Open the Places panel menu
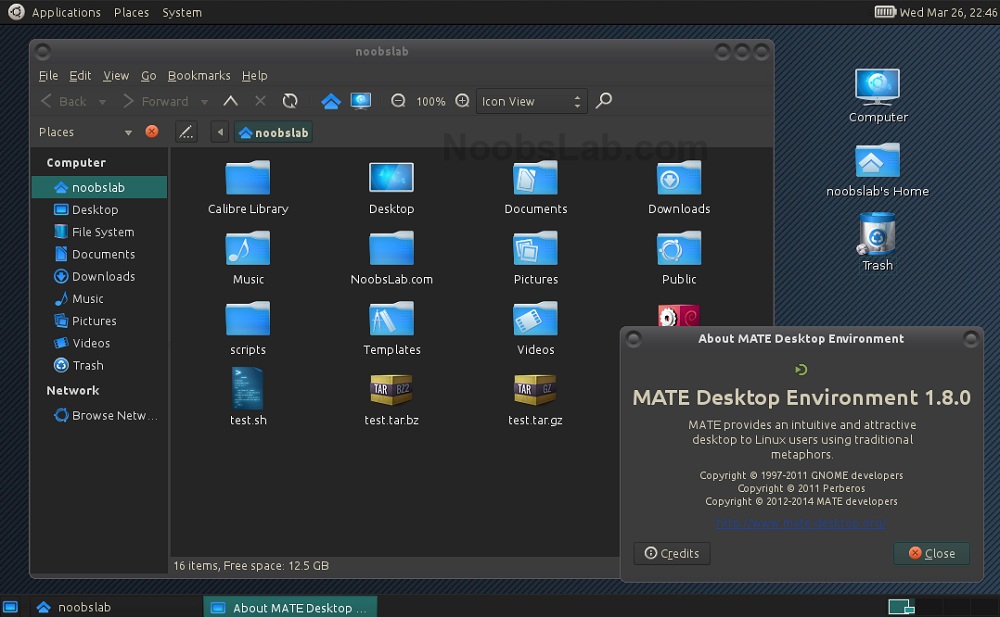Viewport: 1000px width, 617px height. [x=131, y=12]
